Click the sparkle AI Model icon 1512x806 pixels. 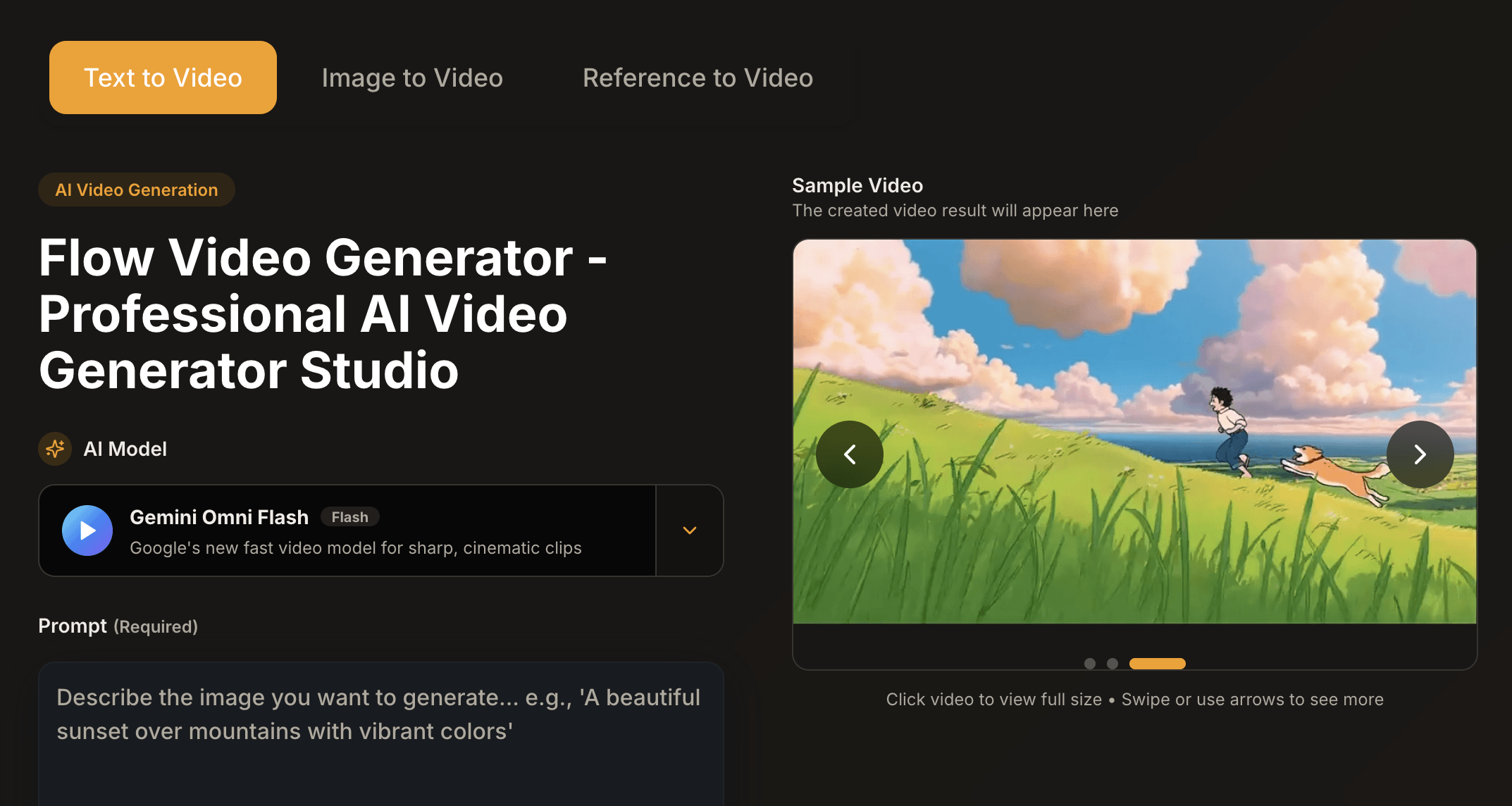tap(55, 449)
